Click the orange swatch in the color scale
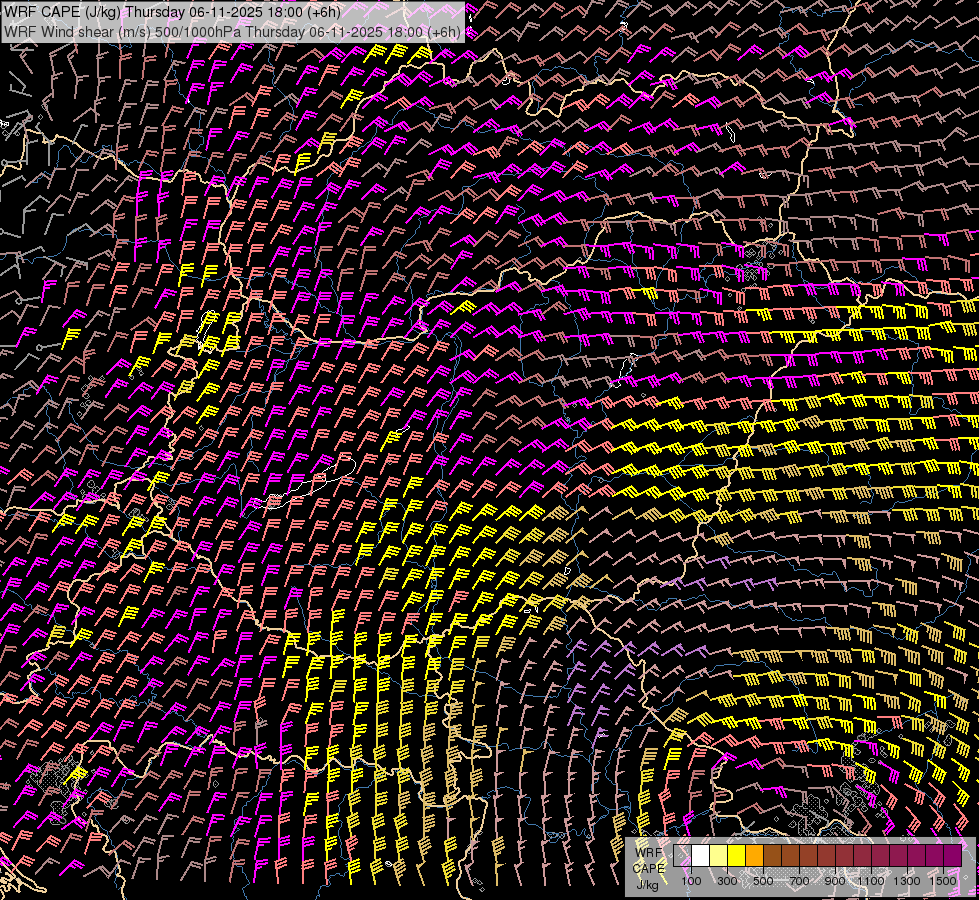The height and width of the screenshot is (900, 979). (754, 856)
